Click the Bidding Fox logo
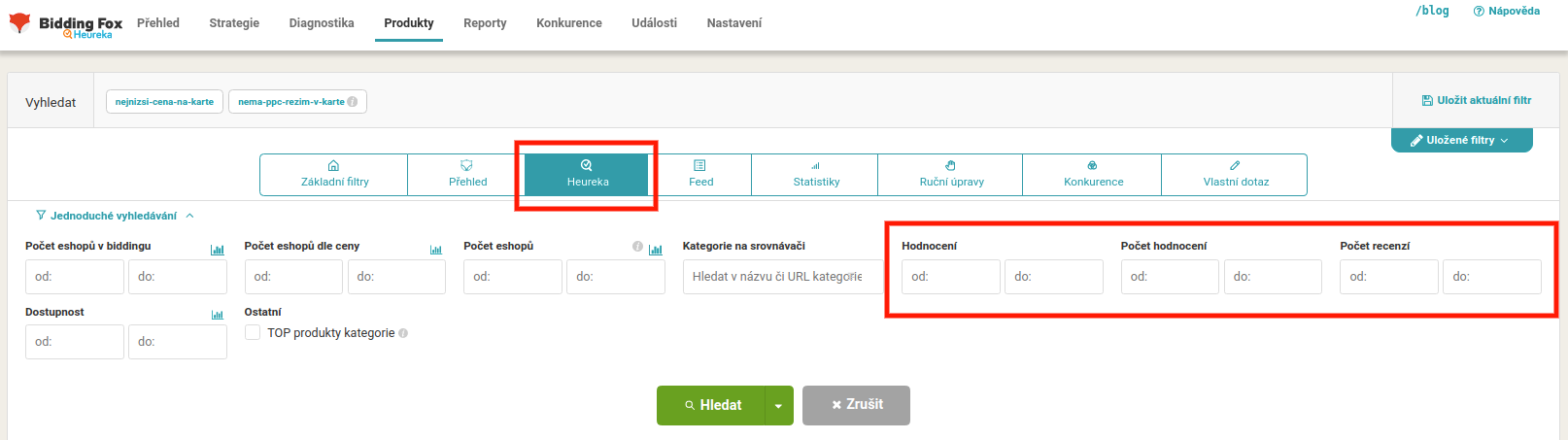This screenshot has height=440, width=1568. [65, 24]
